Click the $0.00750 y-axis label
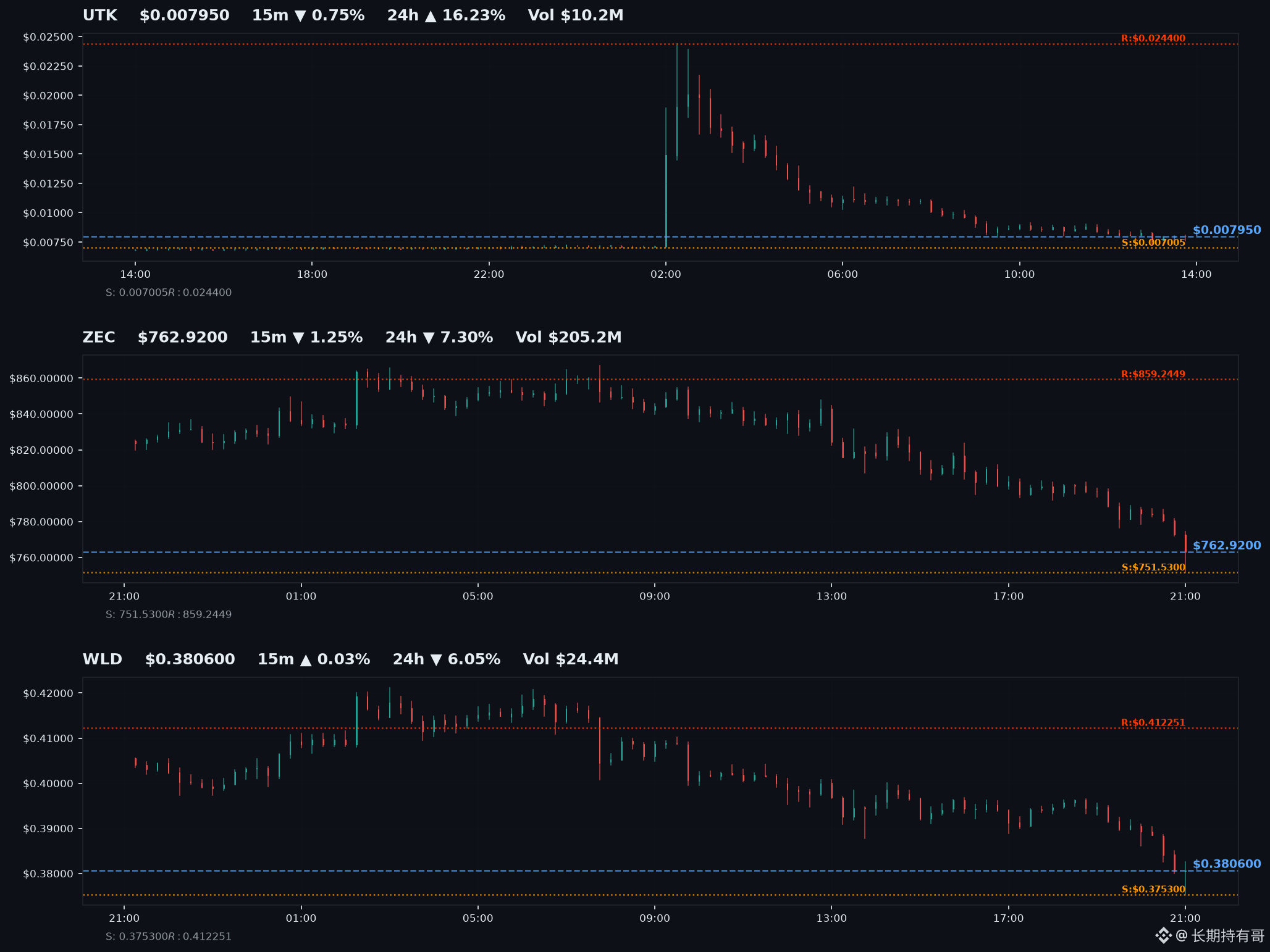This screenshot has width=1270, height=952. 48,243
